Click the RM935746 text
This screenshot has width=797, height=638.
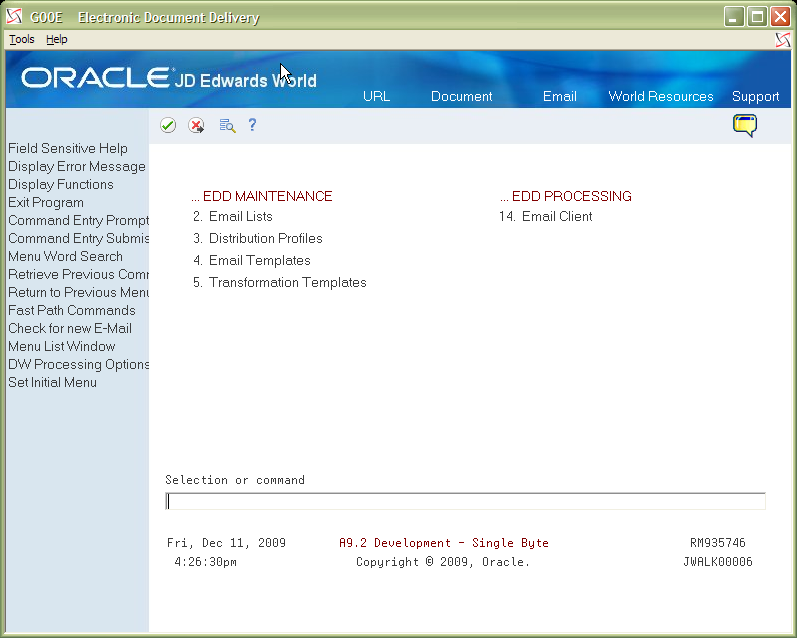[718, 543]
